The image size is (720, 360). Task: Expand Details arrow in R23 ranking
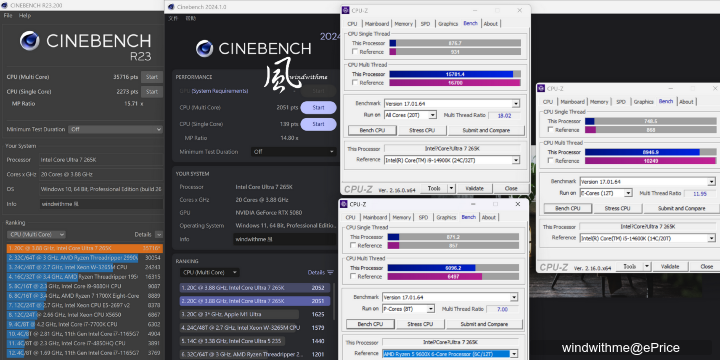[x=158, y=235]
